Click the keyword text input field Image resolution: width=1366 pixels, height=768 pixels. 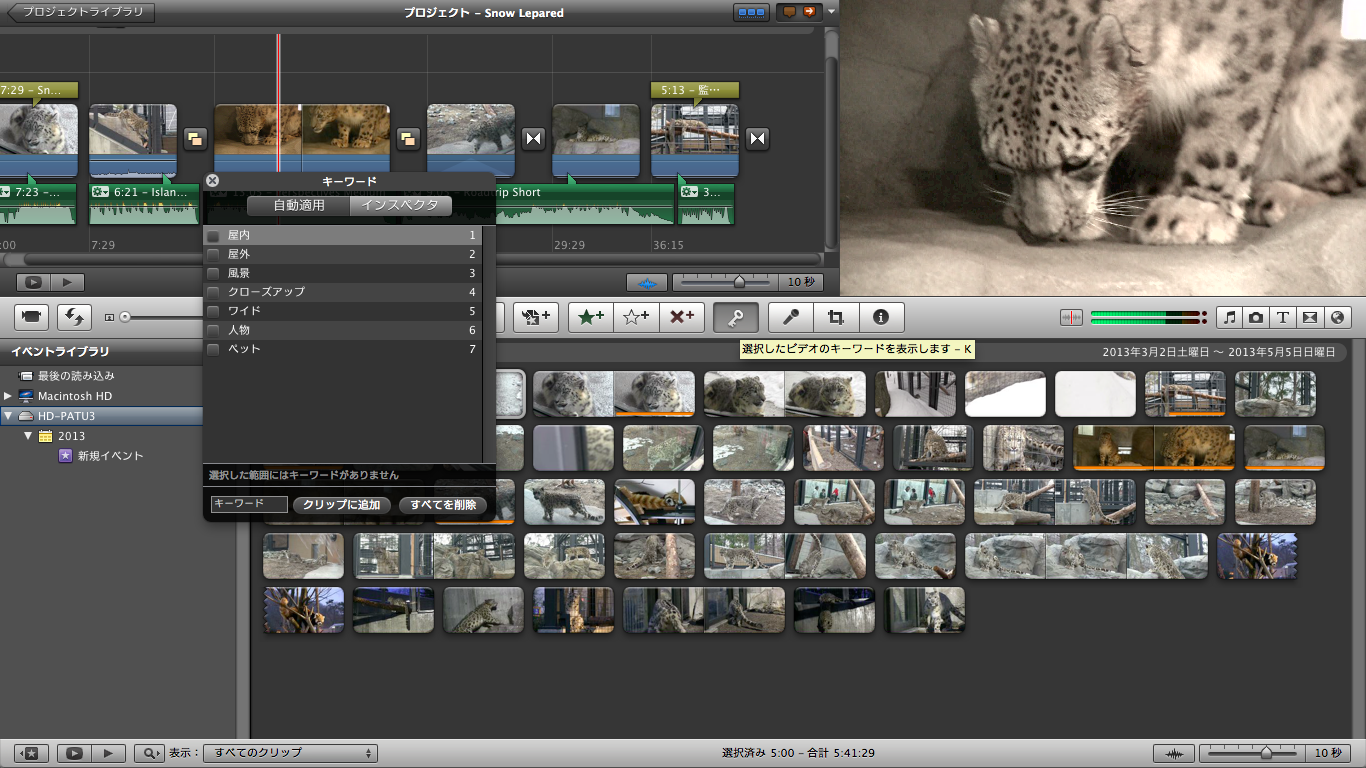[x=249, y=504]
